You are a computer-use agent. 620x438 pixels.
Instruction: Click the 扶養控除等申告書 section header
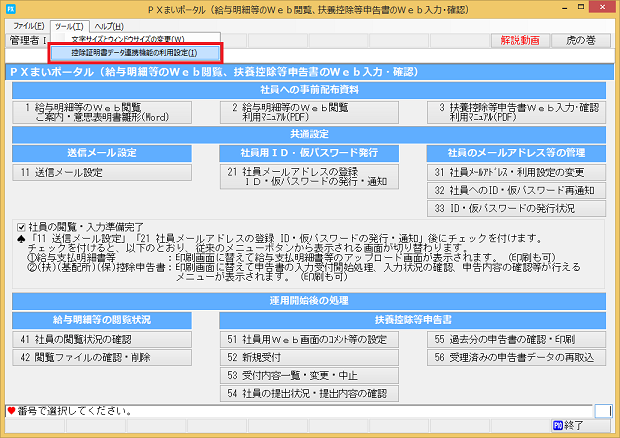tap(413, 320)
